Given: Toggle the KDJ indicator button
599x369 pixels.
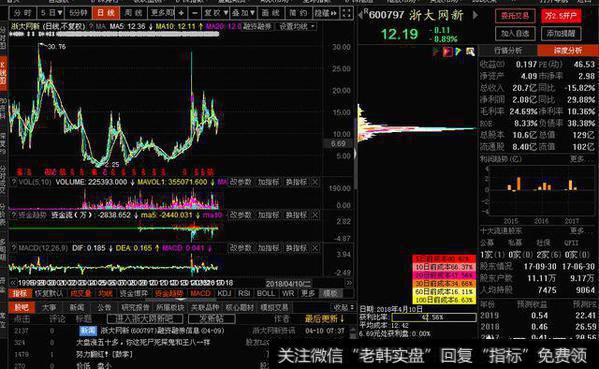Looking at the screenshot, I should point(224,293).
